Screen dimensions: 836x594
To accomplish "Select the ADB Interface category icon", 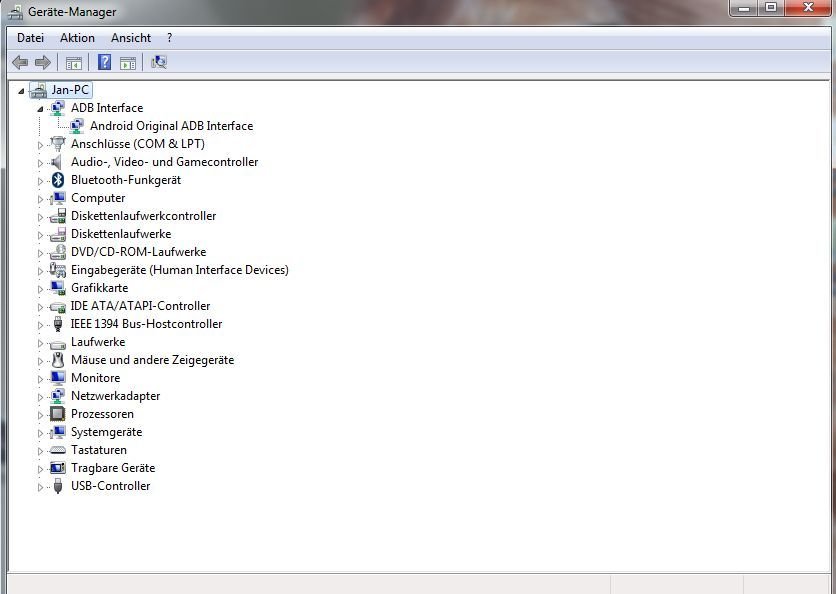I will click(58, 108).
